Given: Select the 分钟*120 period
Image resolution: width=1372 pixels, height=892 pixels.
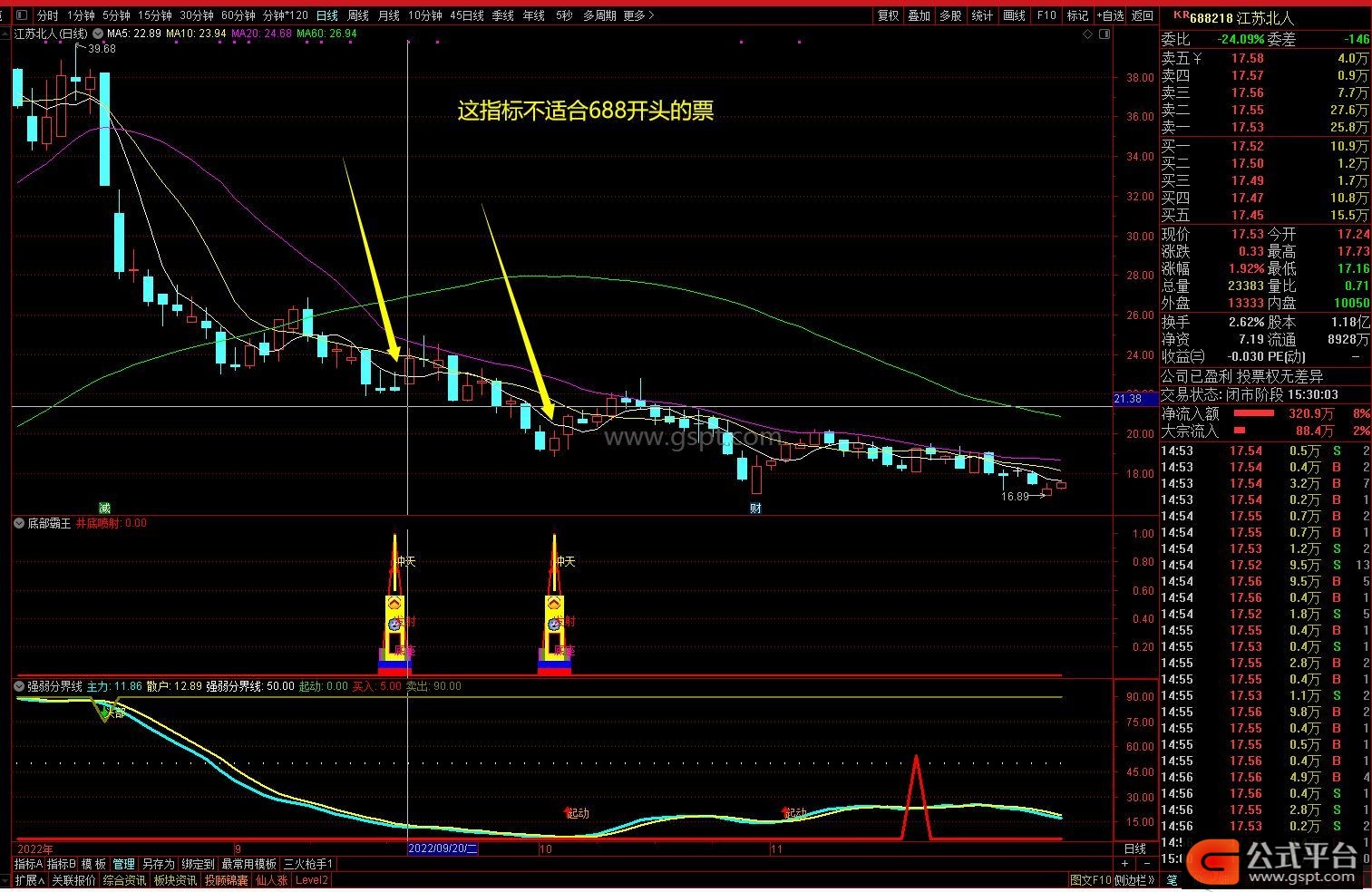Looking at the screenshot, I should [285, 15].
